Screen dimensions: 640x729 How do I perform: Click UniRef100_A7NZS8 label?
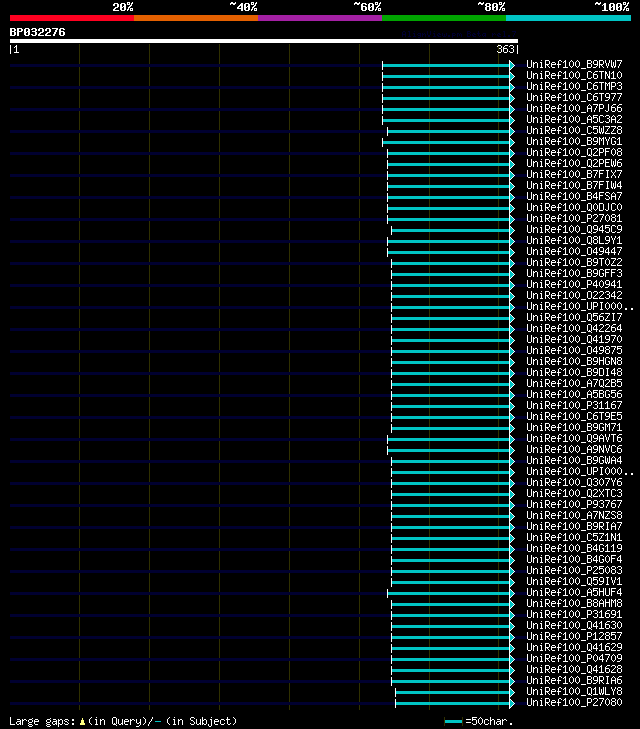tap(574, 516)
